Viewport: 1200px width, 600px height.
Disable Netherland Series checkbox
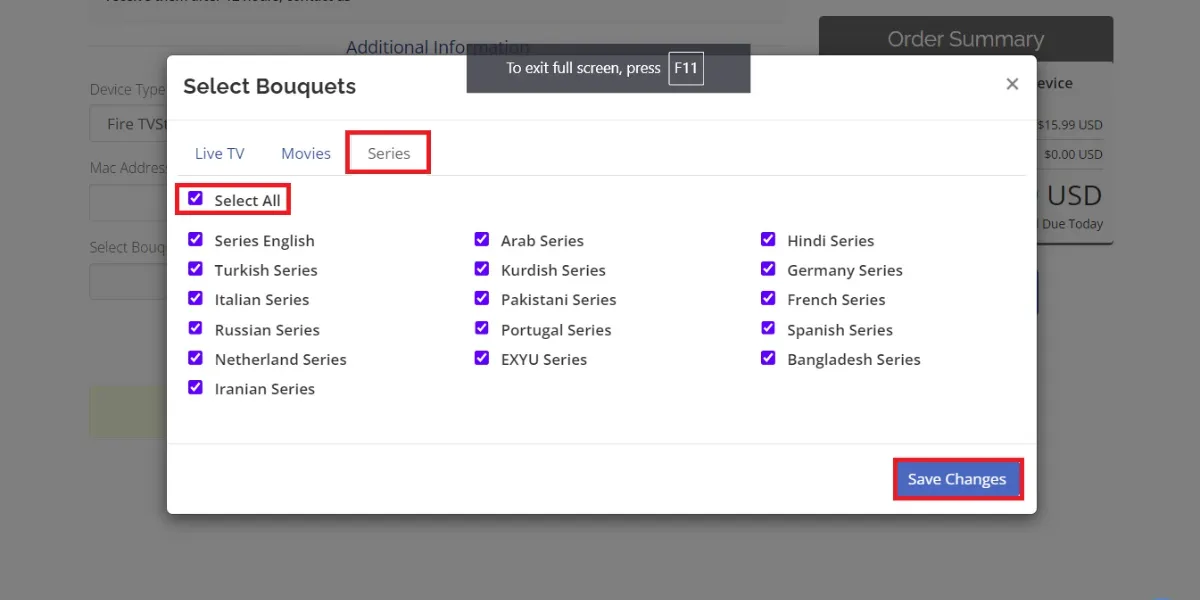[195, 358]
